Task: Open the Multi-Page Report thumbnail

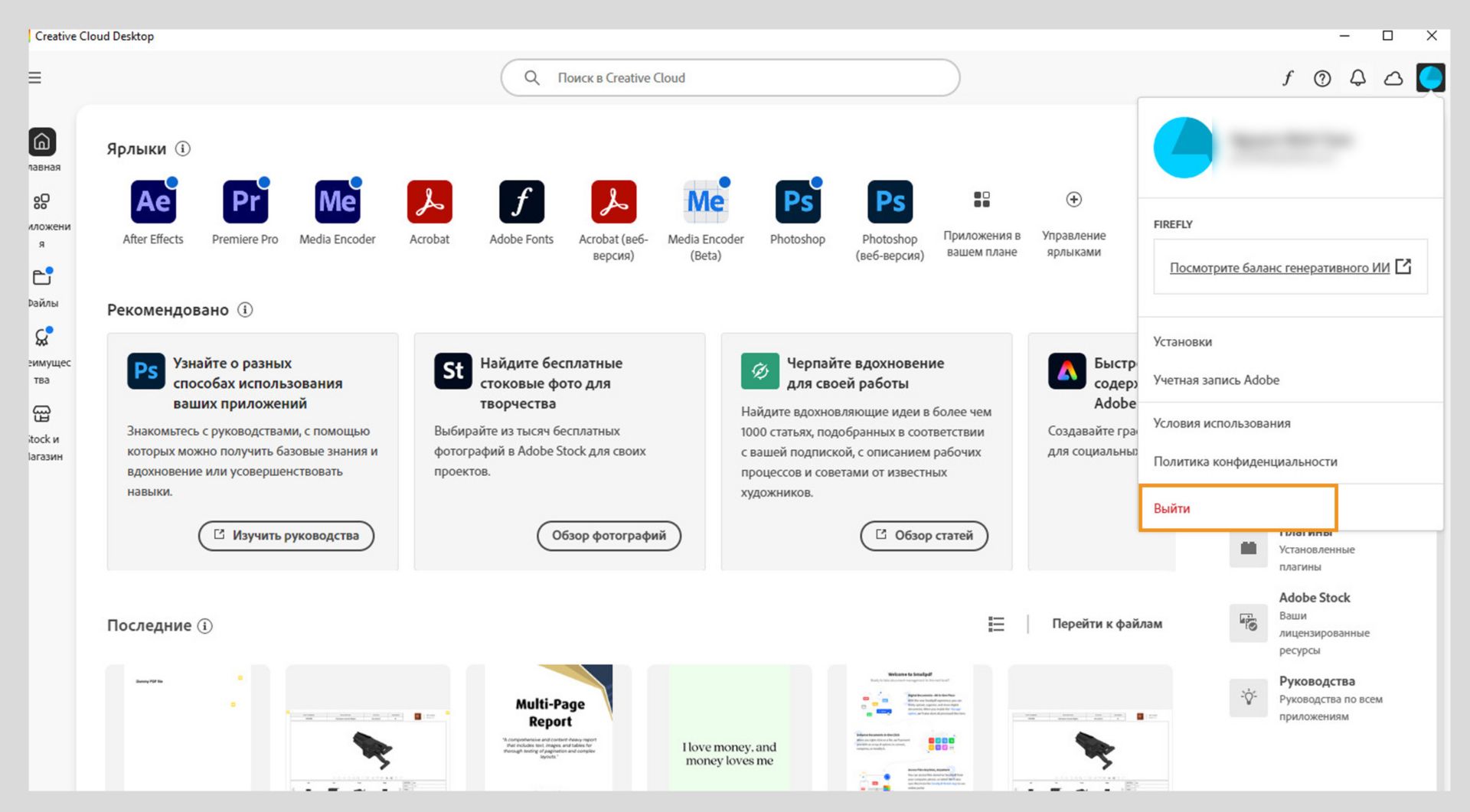Action: pos(549,727)
